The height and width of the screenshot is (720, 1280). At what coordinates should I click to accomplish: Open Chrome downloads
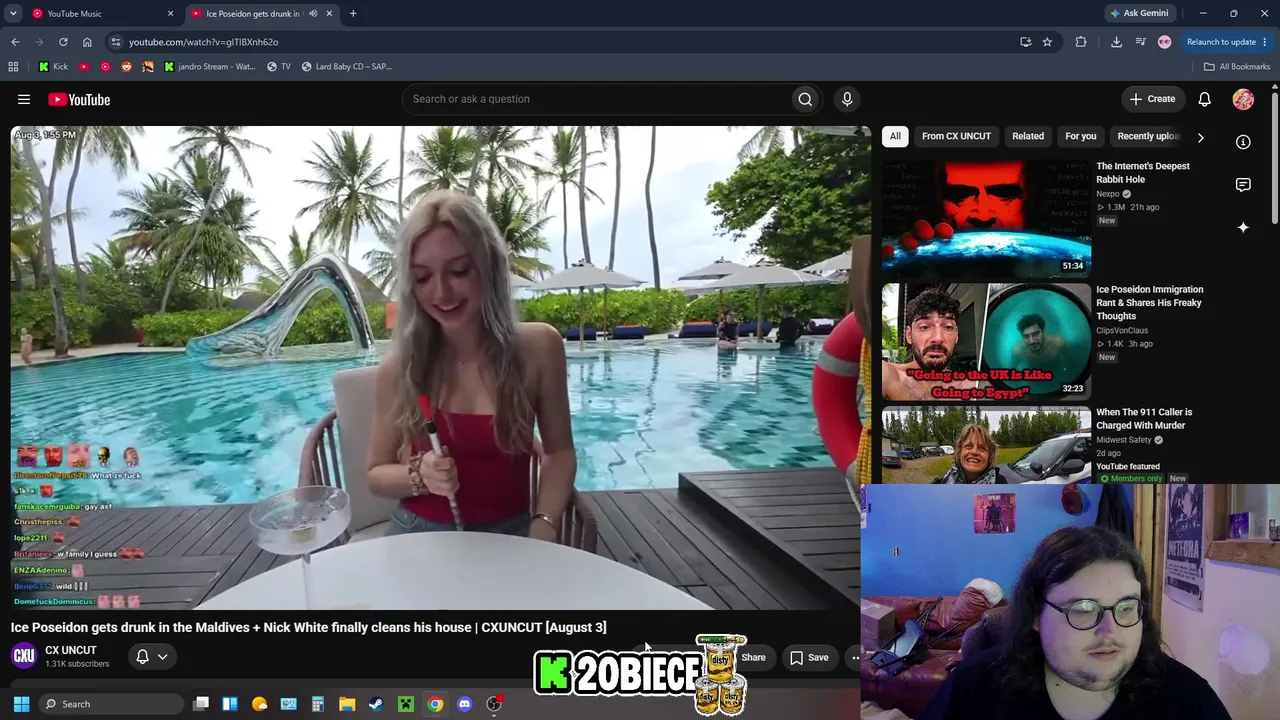tap(1116, 42)
